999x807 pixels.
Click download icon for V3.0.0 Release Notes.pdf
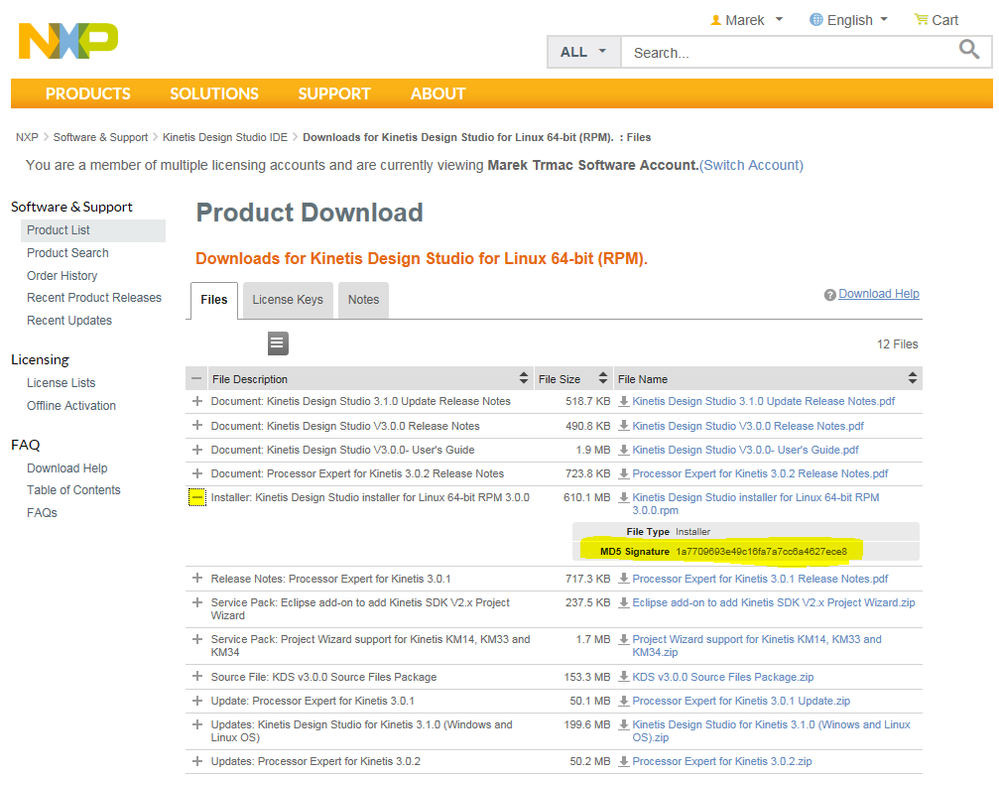(624, 426)
